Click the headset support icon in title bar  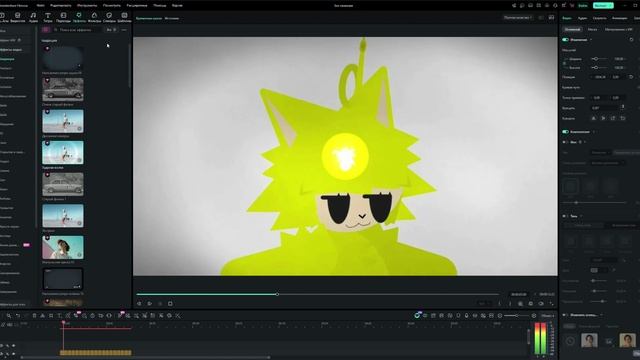(x=555, y=6)
